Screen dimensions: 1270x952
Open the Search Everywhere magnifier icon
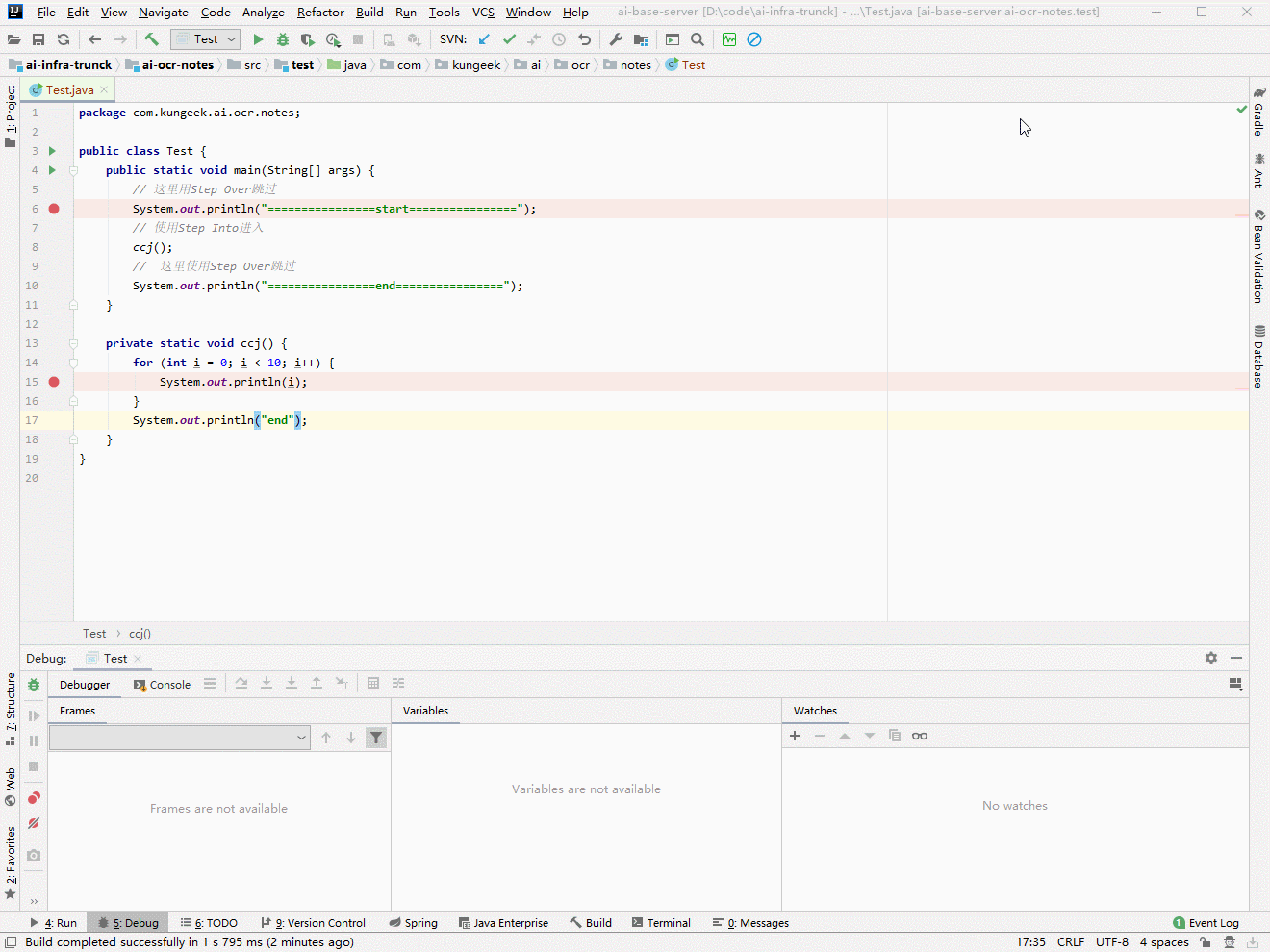coord(698,39)
